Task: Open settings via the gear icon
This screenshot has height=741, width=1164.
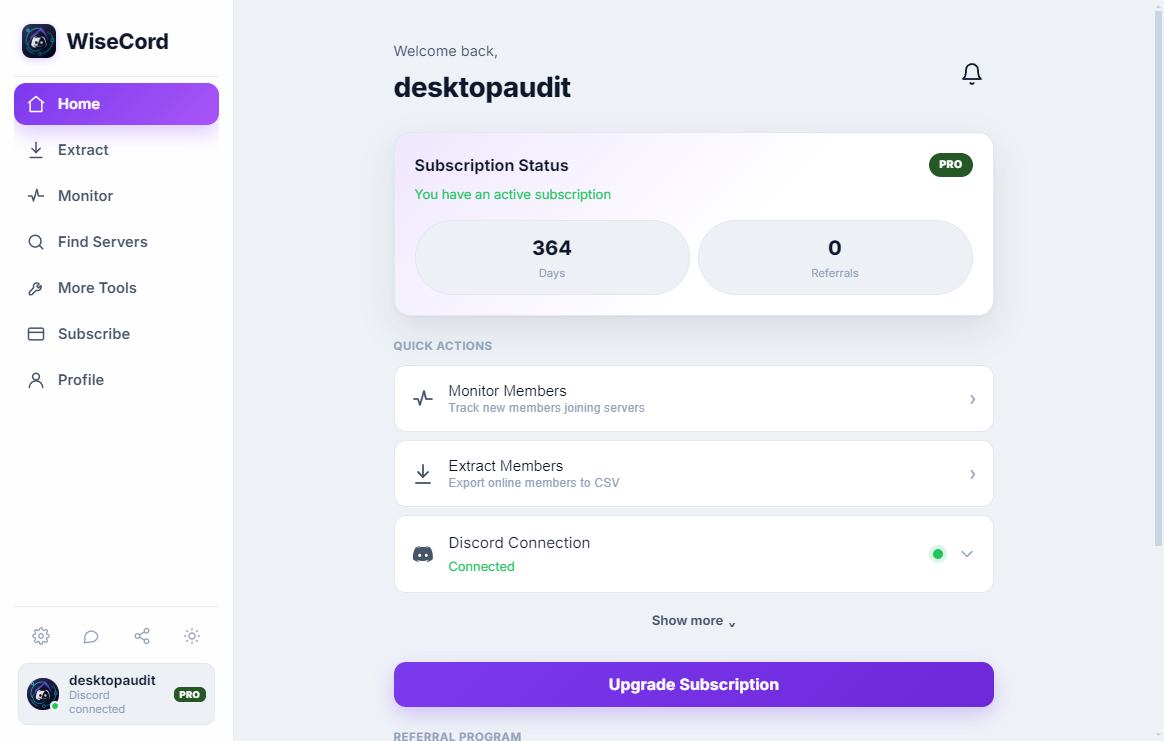Action: click(41, 636)
